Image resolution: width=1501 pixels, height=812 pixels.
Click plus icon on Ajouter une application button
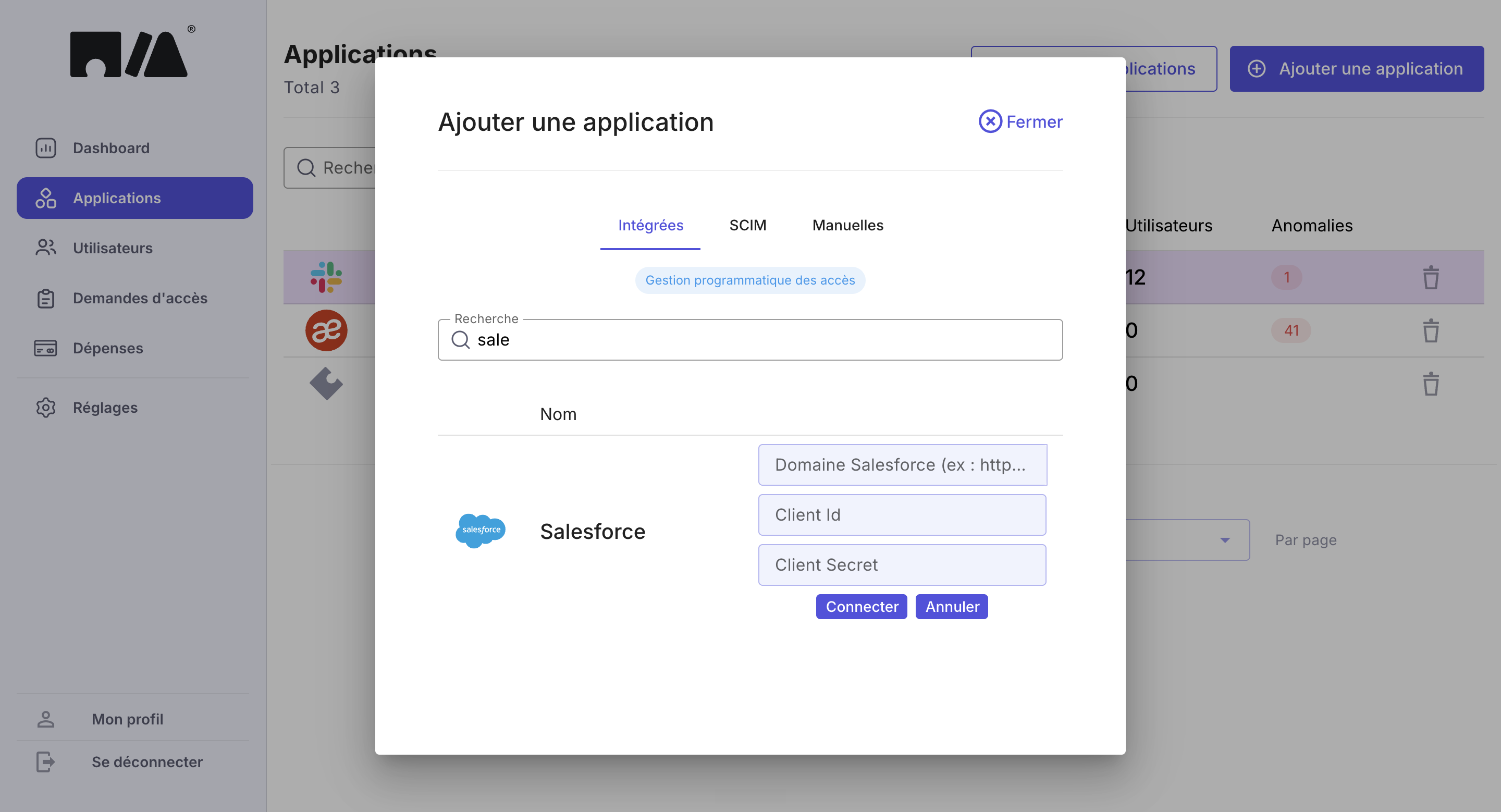1256,69
